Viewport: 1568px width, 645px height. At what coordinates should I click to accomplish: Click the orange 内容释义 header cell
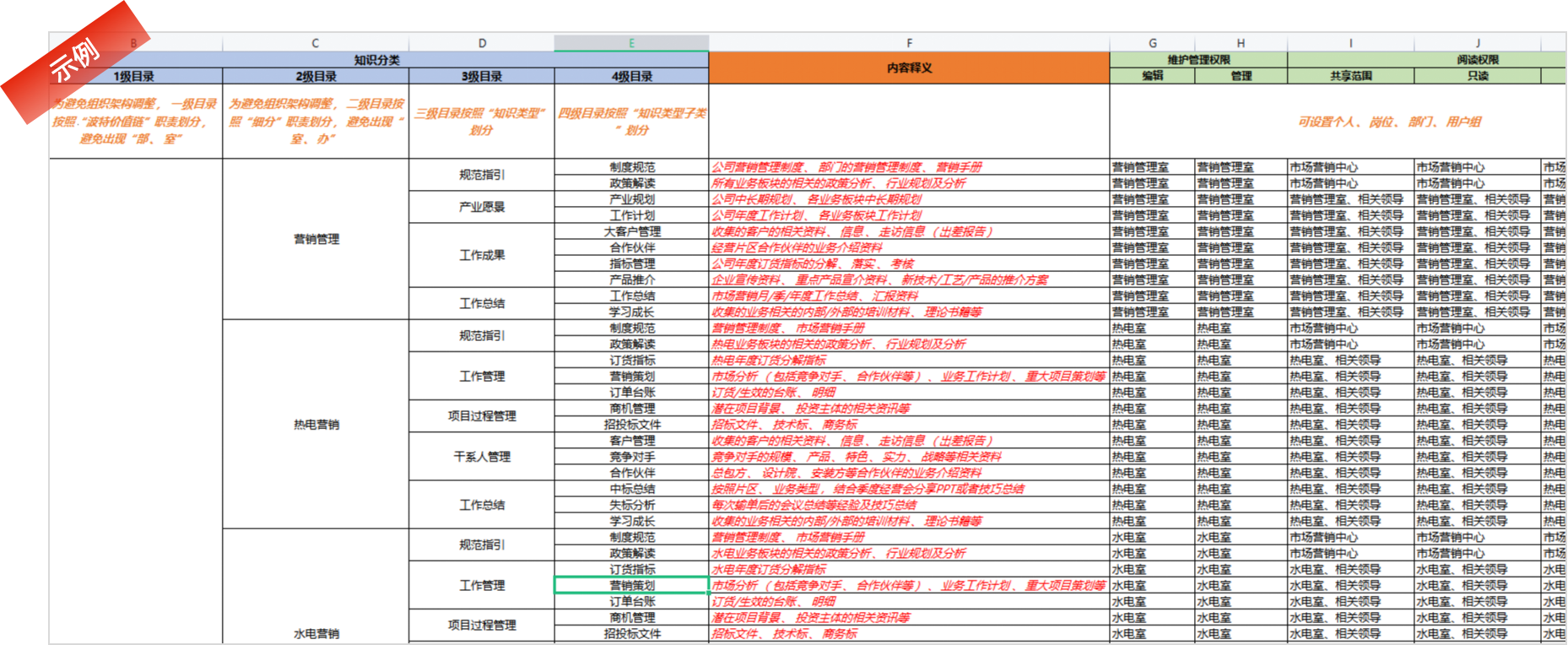coord(909,68)
